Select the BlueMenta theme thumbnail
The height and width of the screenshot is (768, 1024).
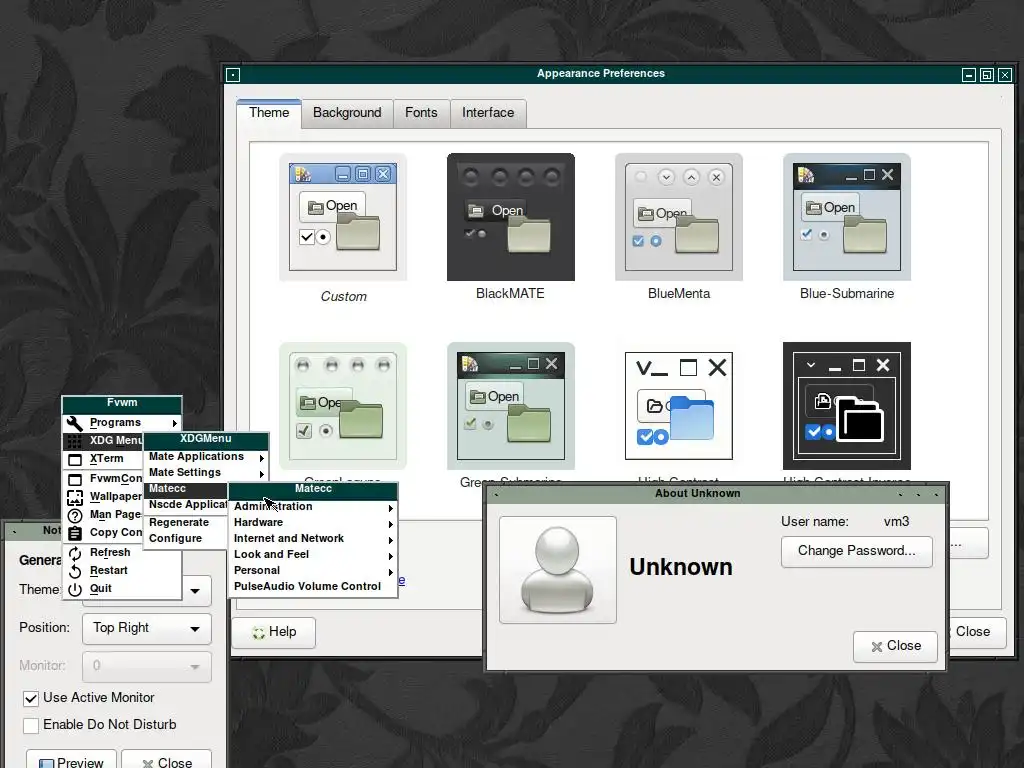point(679,217)
